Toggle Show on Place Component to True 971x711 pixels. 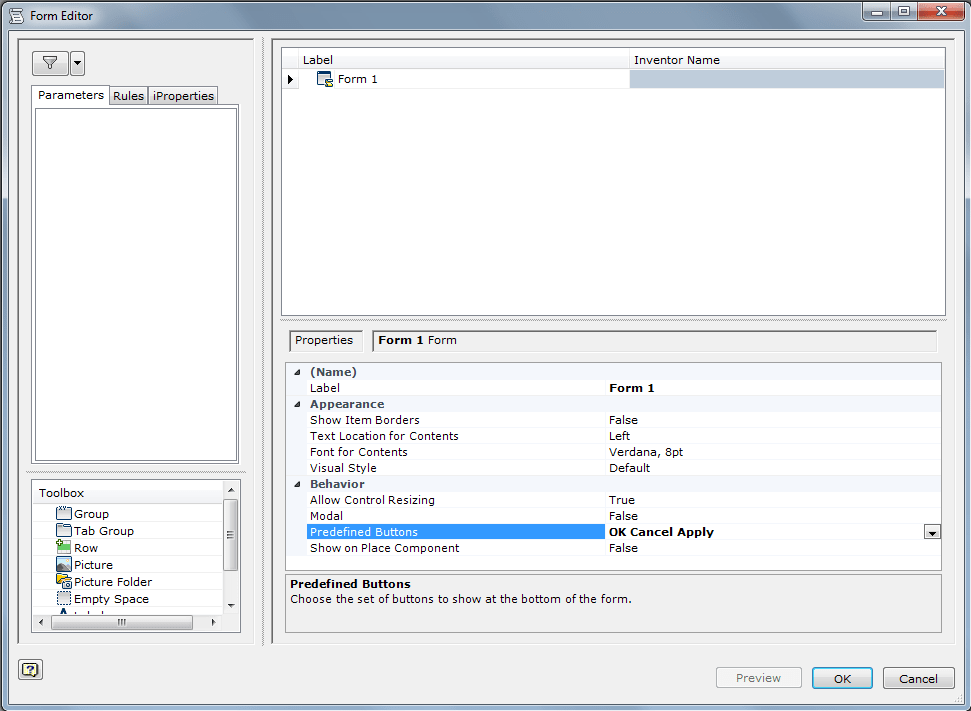click(700, 547)
